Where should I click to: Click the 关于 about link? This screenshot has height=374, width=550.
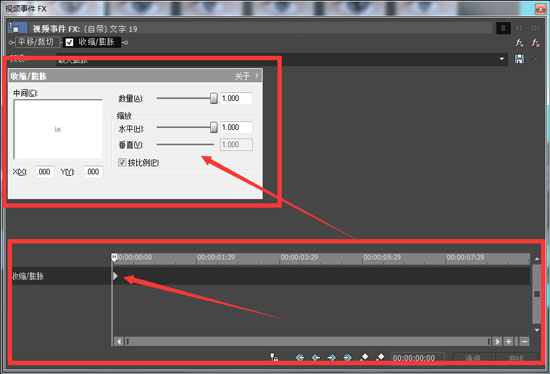tap(242, 76)
